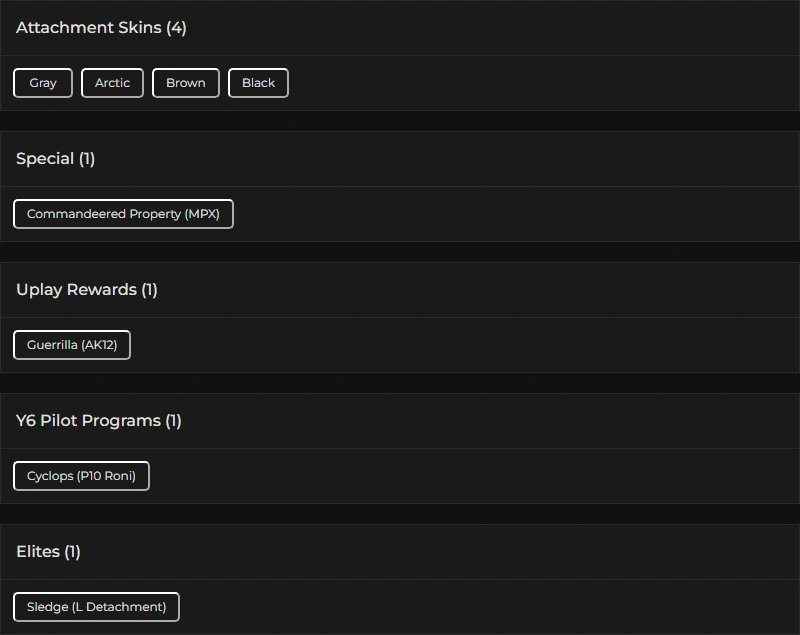Click empty row space right of Guerrilla (AK12)

coord(465,345)
